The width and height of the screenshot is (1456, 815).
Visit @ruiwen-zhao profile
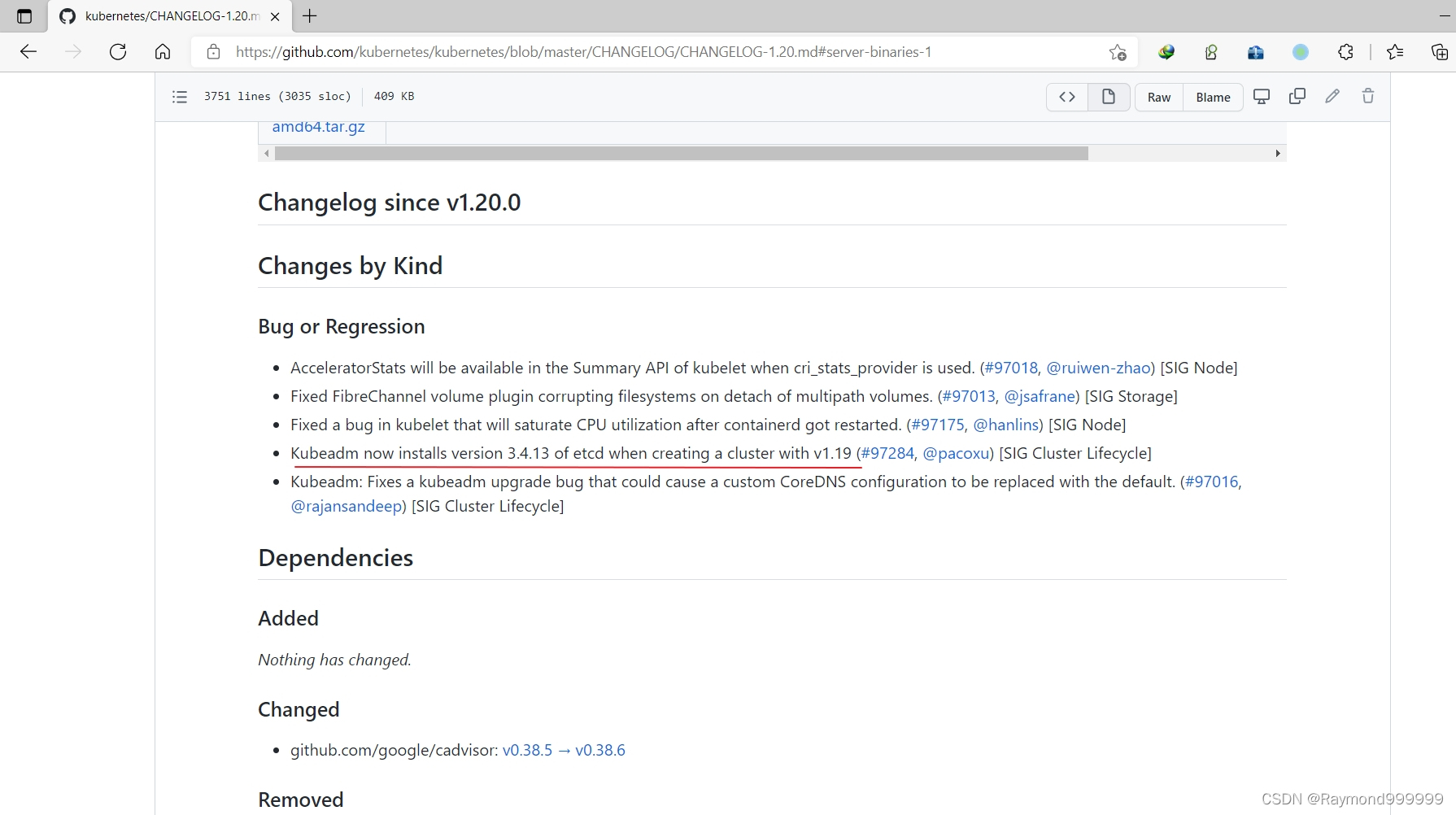coord(1098,368)
